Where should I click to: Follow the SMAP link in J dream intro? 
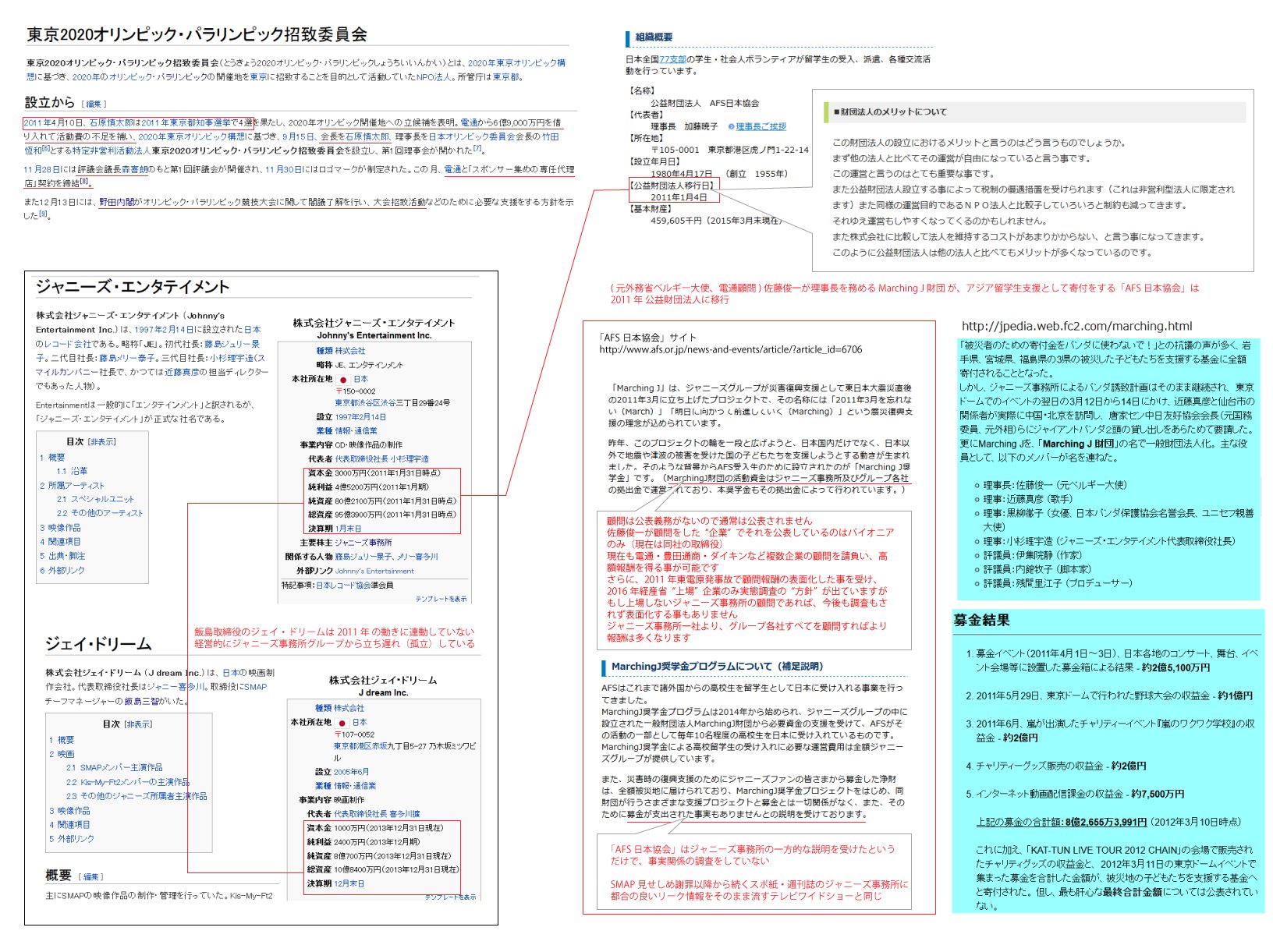[x=256, y=687]
